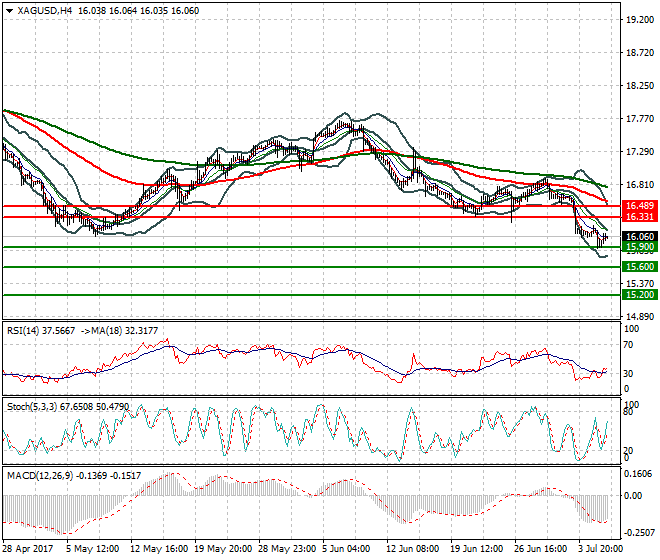This screenshot has height=560, width=660.
Task: Click the 18.250 price scale value
Action: (x=640, y=86)
